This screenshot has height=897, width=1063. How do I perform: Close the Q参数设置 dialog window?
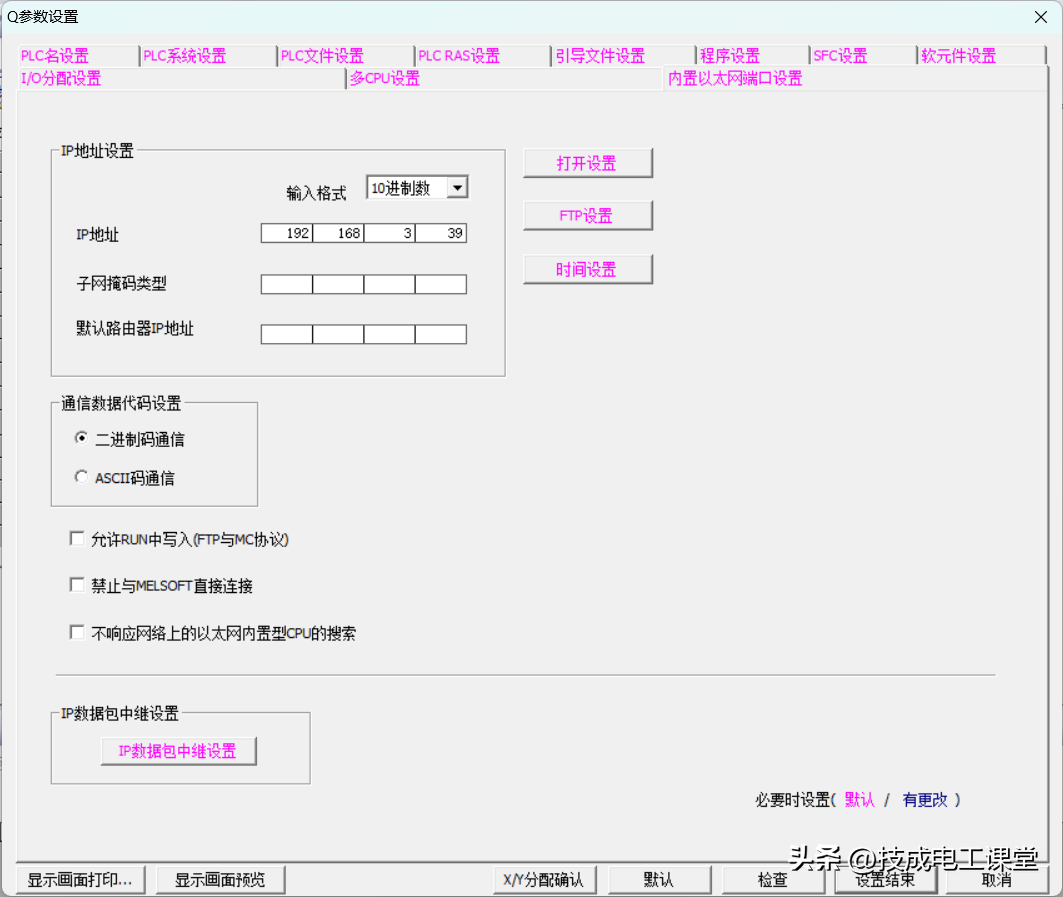(1040, 16)
